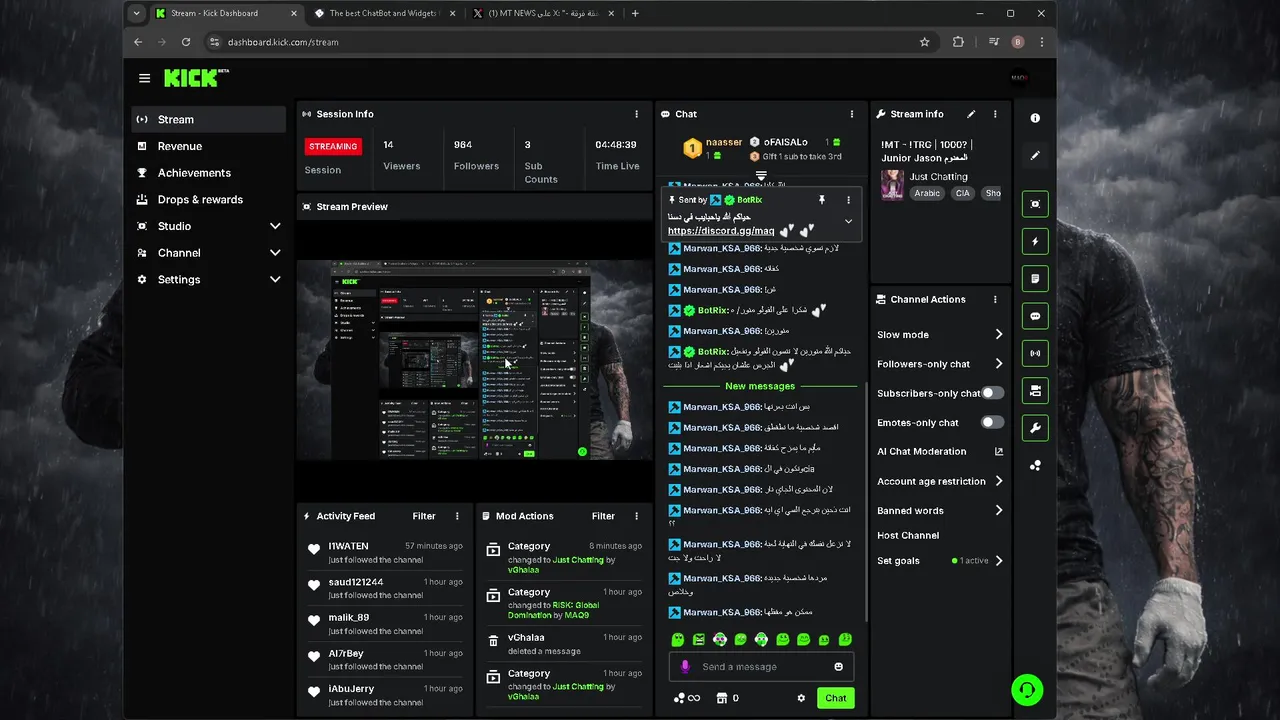Open the AI Chat Moderation external link
Viewport: 1280px width, 720px height.
point(998,452)
